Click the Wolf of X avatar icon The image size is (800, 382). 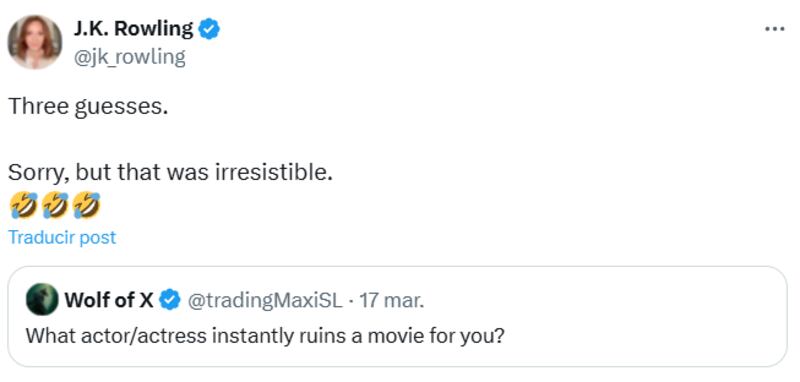[x=42, y=301]
